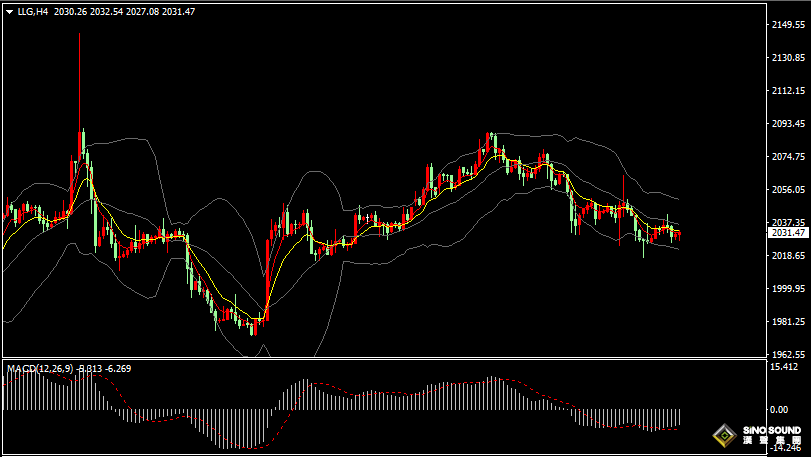This screenshot has width=811, height=457.
Task: Click the 2149.55 price axis label
Action: coord(787,25)
